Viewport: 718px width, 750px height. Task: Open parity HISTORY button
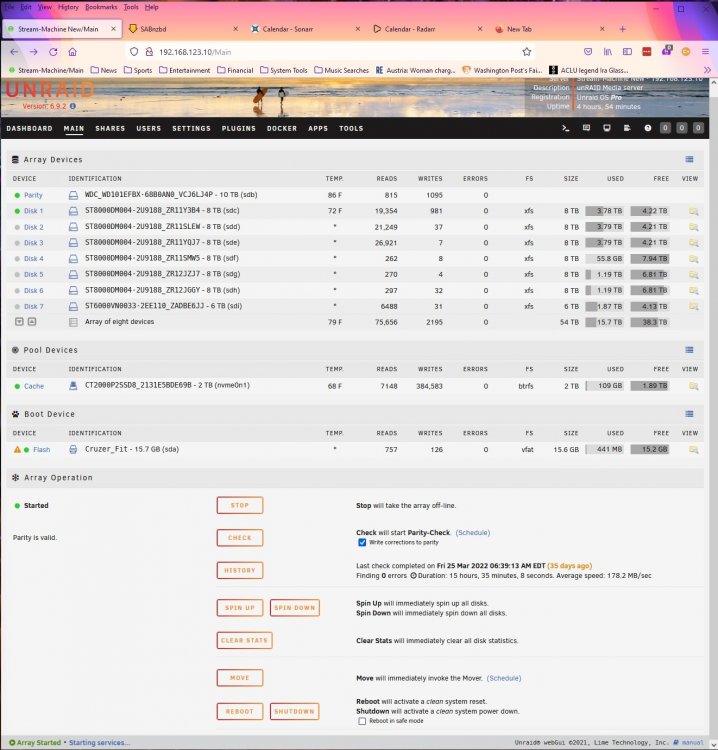pyautogui.click(x=240, y=570)
